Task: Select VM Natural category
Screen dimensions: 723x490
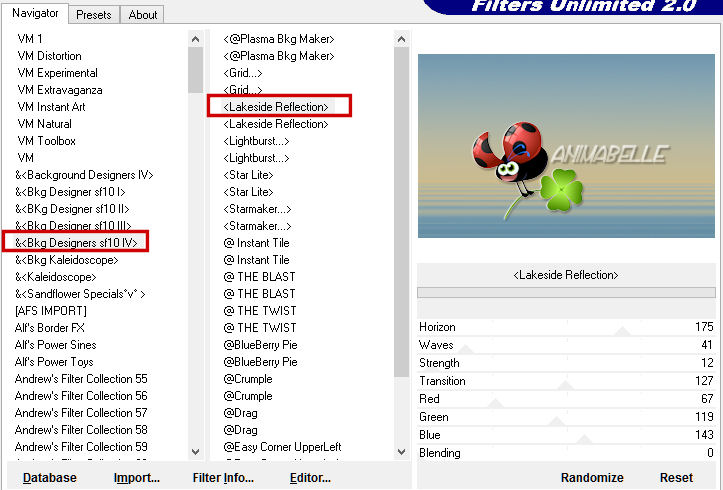Action: (x=44, y=124)
